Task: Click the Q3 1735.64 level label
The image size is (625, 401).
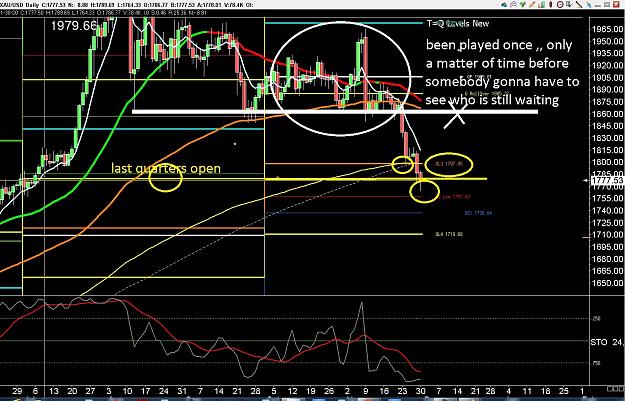Action: click(x=478, y=213)
